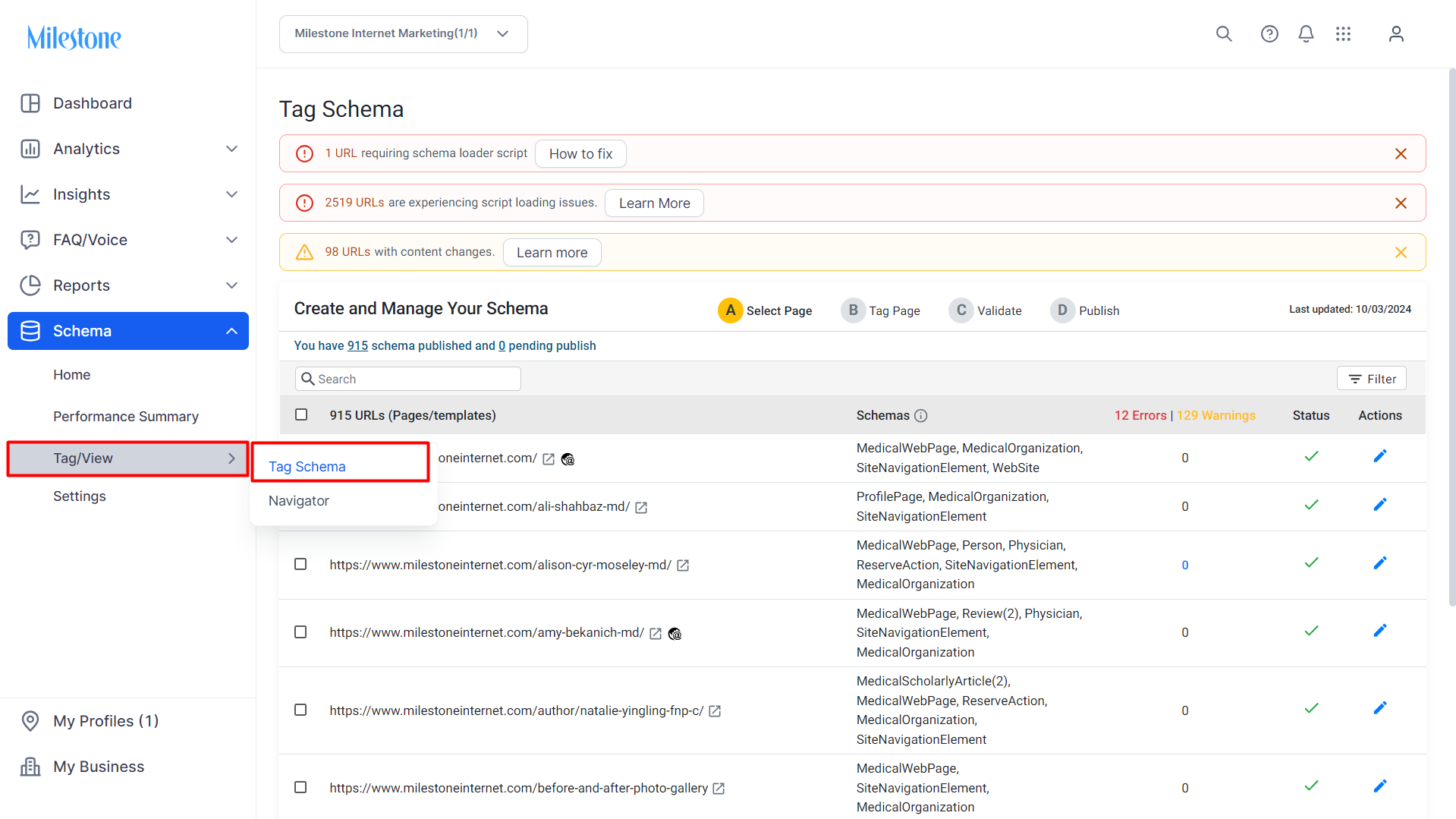The height and width of the screenshot is (819, 1456).
Task: Open the Filter button
Action: click(1372, 379)
